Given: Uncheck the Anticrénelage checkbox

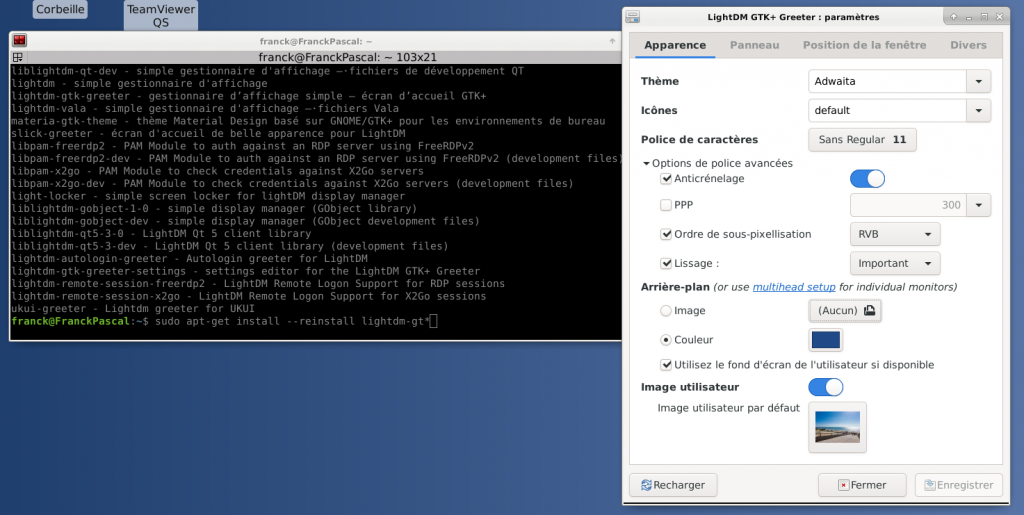Looking at the screenshot, I should point(666,178).
